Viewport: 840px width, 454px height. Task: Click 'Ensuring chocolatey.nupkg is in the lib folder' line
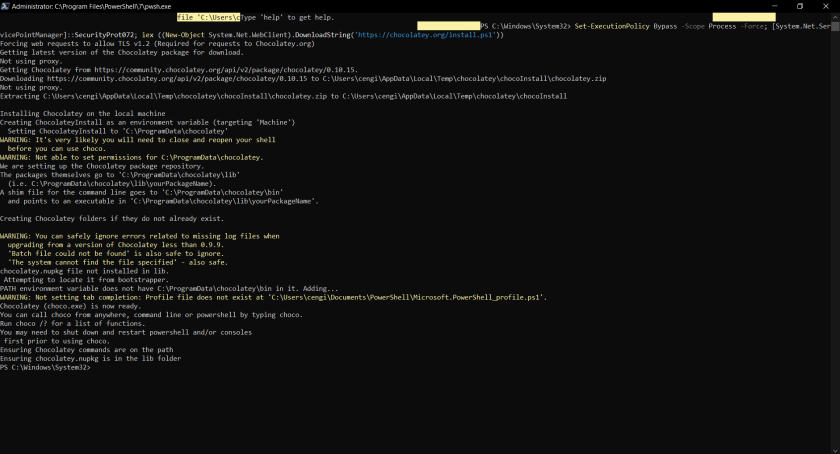pyautogui.click(x=90, y=358)
